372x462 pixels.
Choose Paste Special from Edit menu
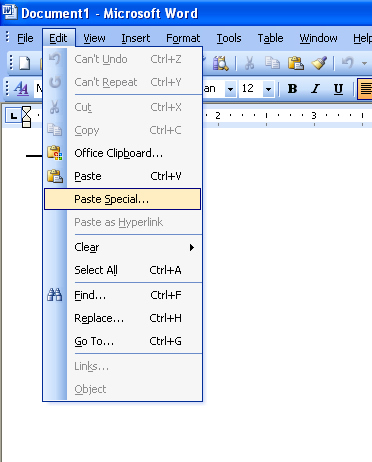pyautogui.click(x=123, y=199)
